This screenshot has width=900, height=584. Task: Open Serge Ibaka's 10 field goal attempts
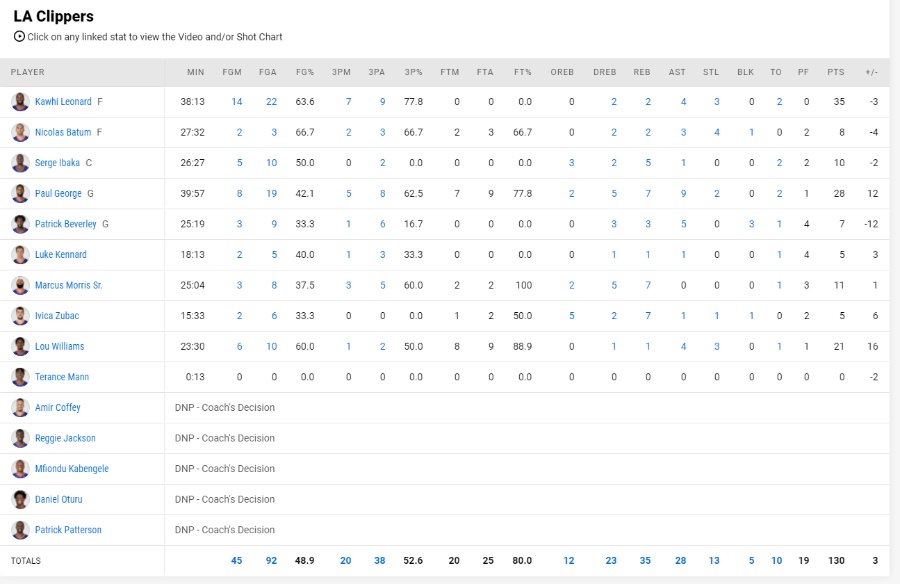pyautogui.click(x=271, y=163)
